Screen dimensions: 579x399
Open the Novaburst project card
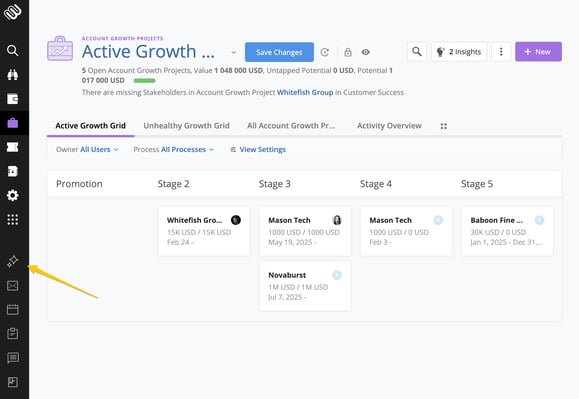point(305,286)
